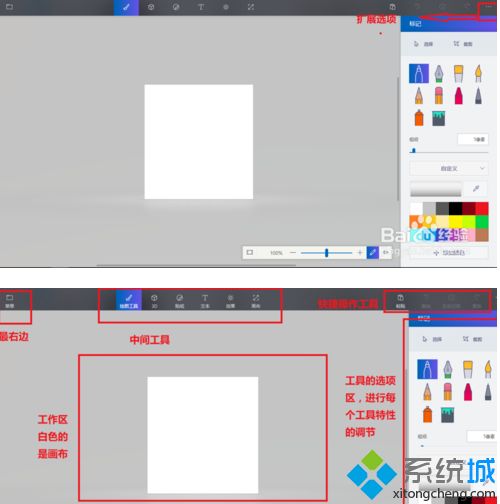
Task: Choose the Oil brush in the top screenshot
Action: pyautogui.click(x=459, y=73)
